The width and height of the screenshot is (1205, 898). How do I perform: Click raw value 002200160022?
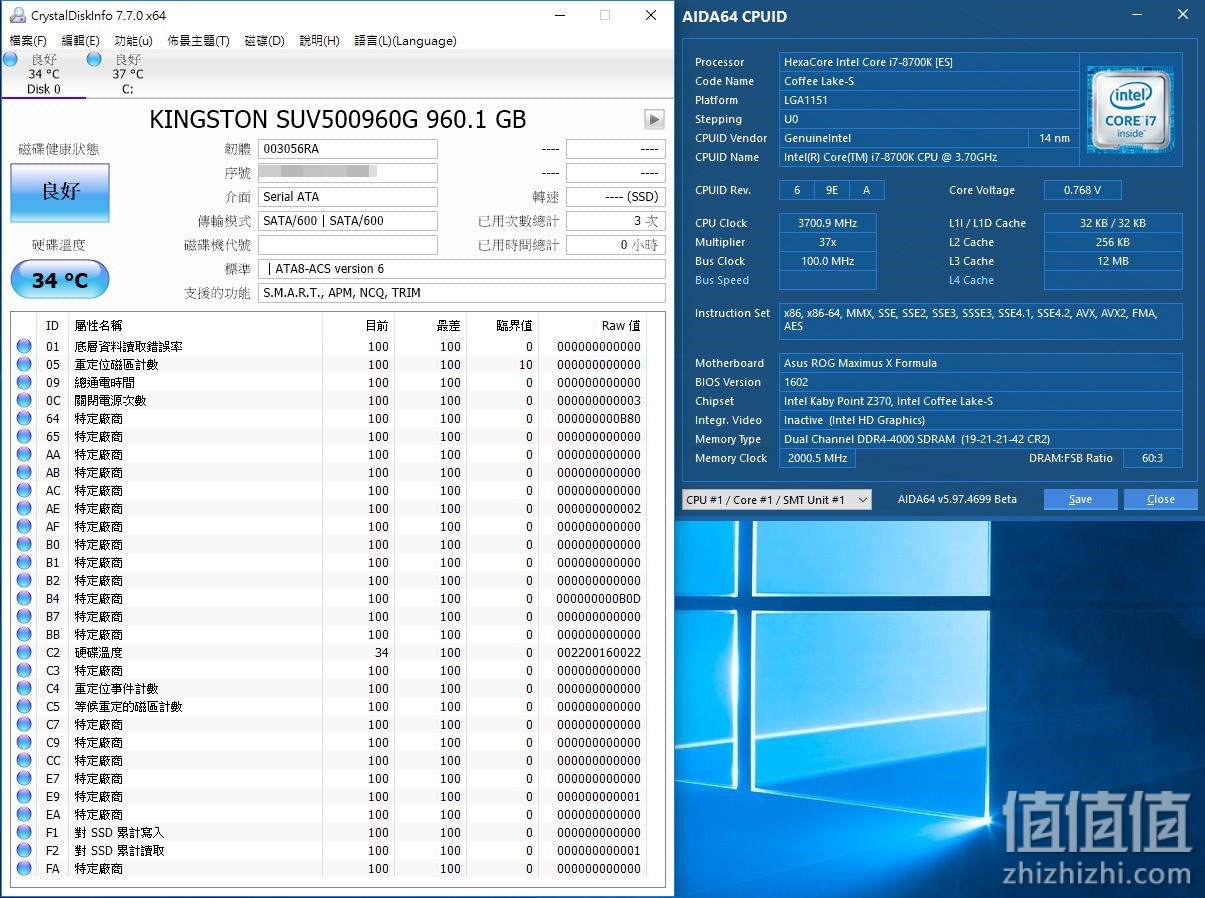click(x=599, y=653)
